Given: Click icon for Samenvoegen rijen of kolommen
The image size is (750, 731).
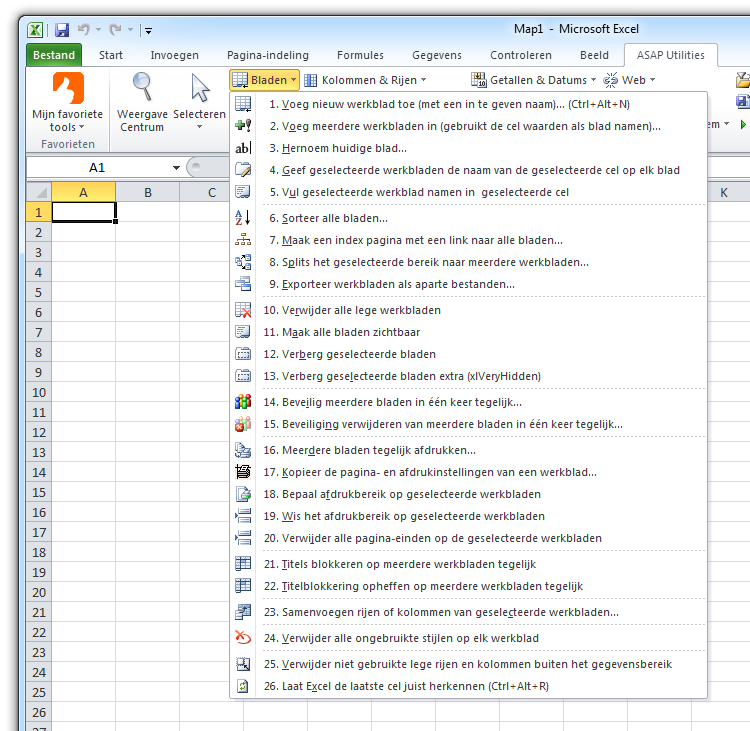Looking at the screenshot, I should coord(243,612).
